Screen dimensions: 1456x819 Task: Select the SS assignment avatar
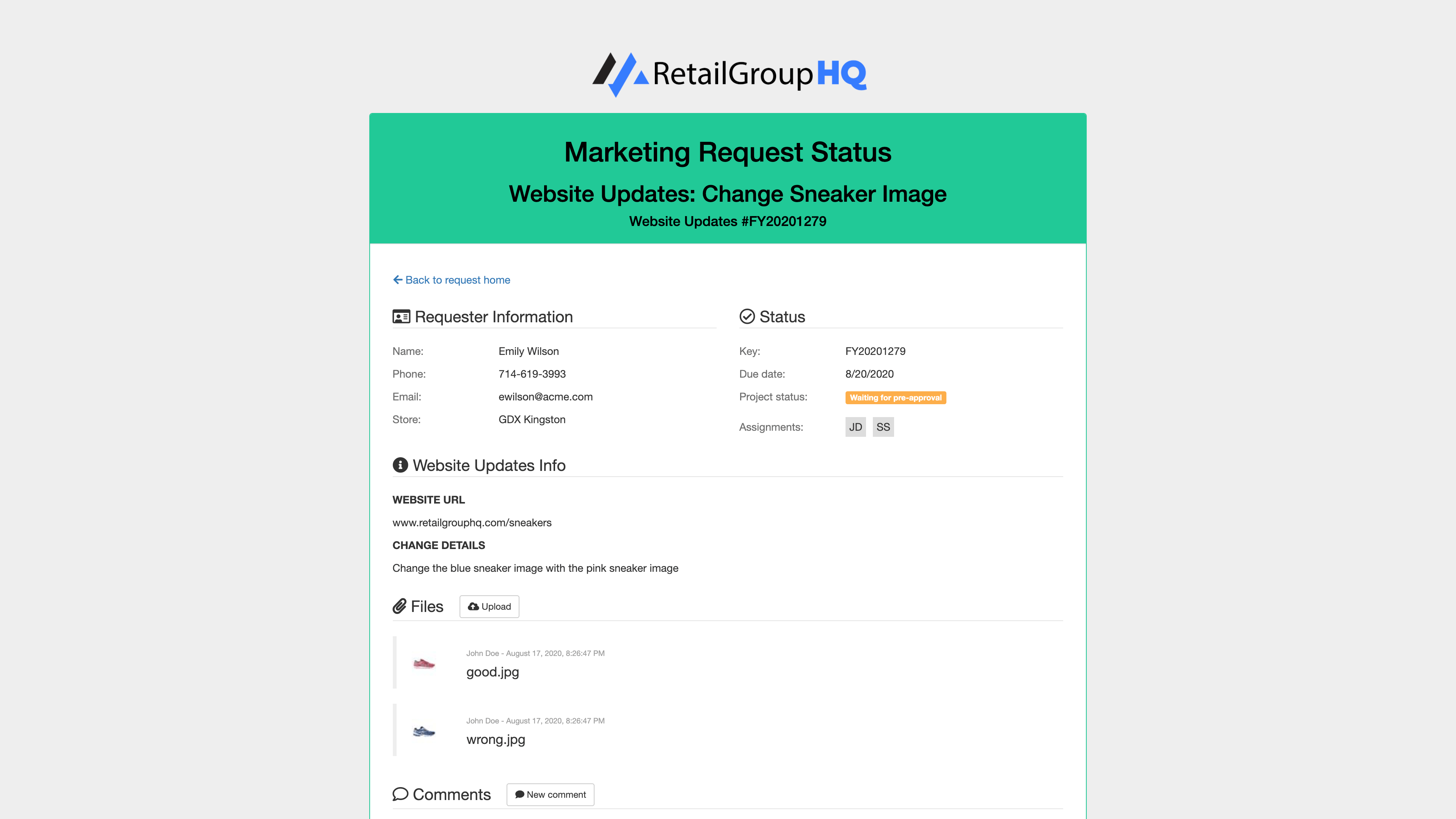(883, 427)
